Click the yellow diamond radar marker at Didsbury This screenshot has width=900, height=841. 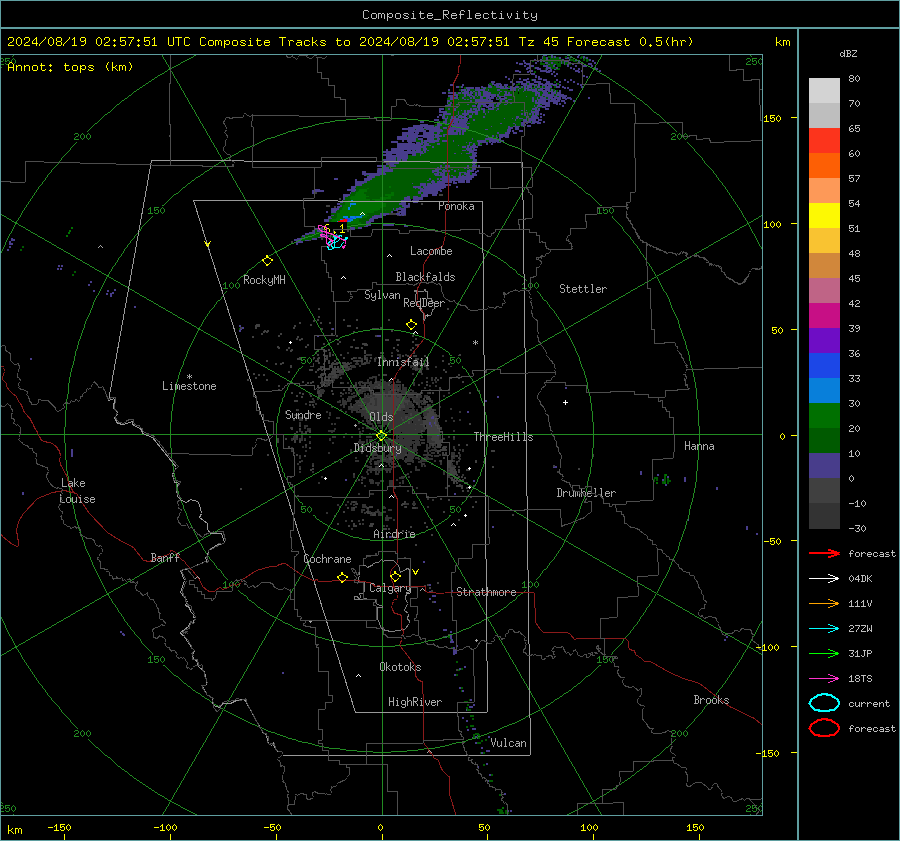coord(381,436)
